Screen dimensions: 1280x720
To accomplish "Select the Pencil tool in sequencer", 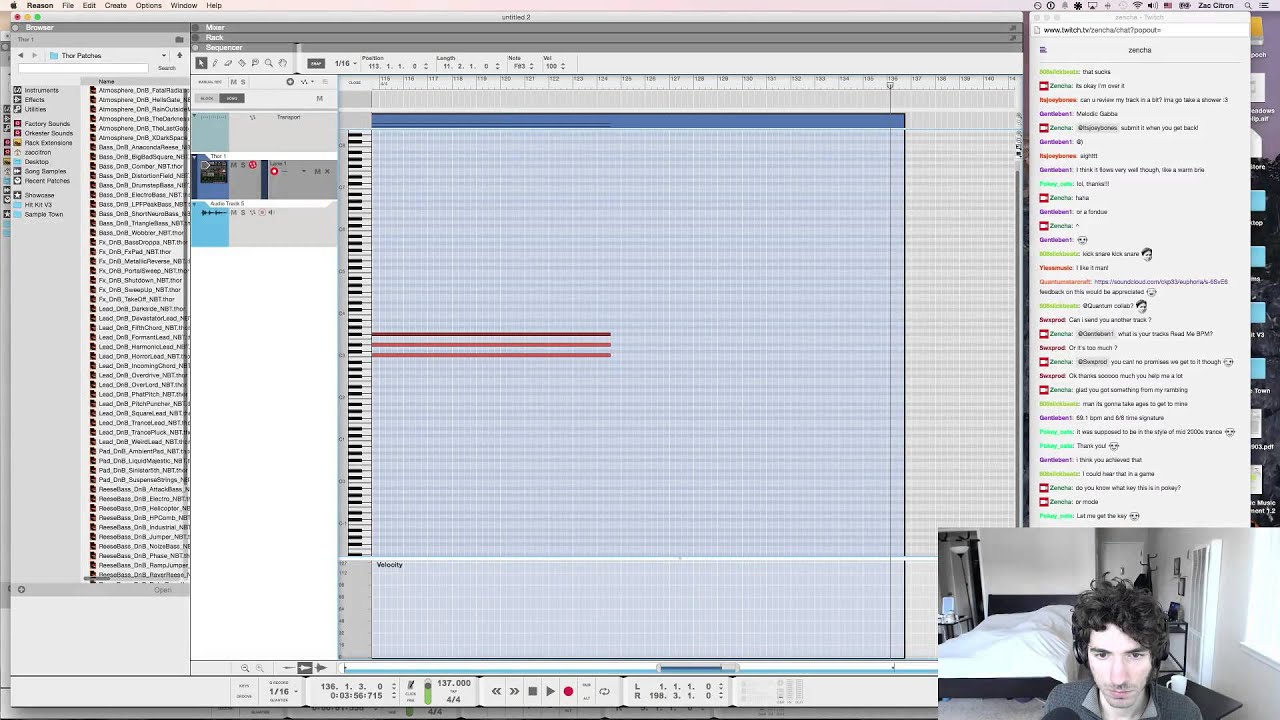I will pos(214,63).
